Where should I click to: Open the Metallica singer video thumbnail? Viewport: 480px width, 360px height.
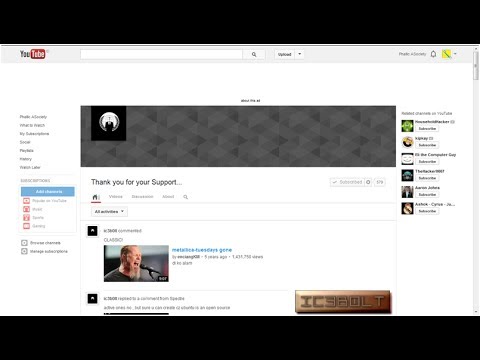click(136, 263)
